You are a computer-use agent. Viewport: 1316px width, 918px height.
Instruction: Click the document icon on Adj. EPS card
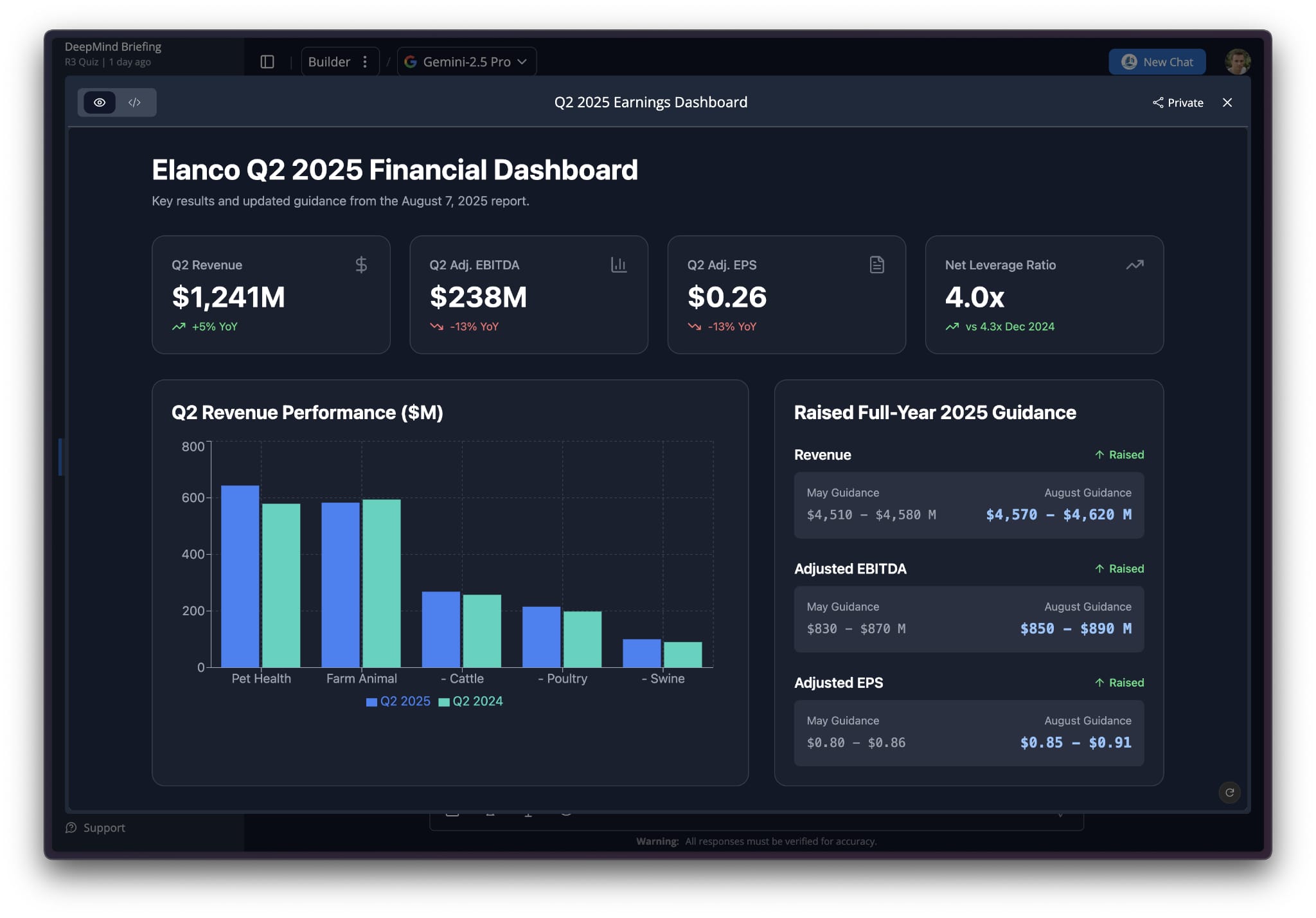876,265
